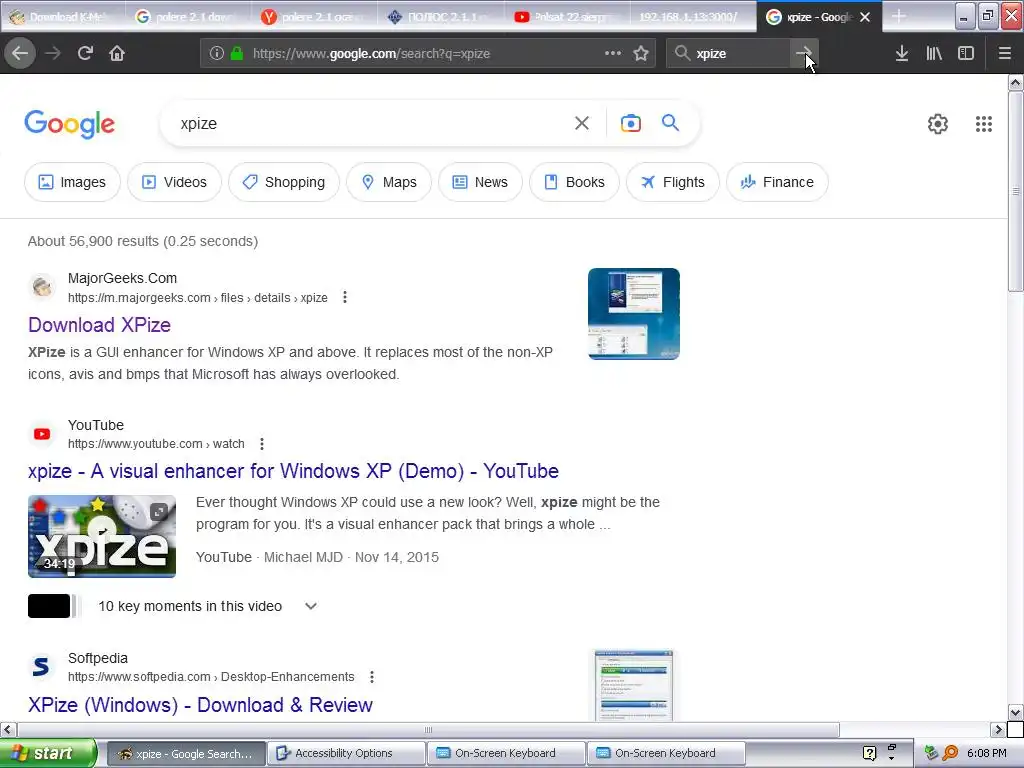Open page actions three-dot menu in address bar
Image resolution: width=1024 pixels, height=768 pixels.
(613, 53)
